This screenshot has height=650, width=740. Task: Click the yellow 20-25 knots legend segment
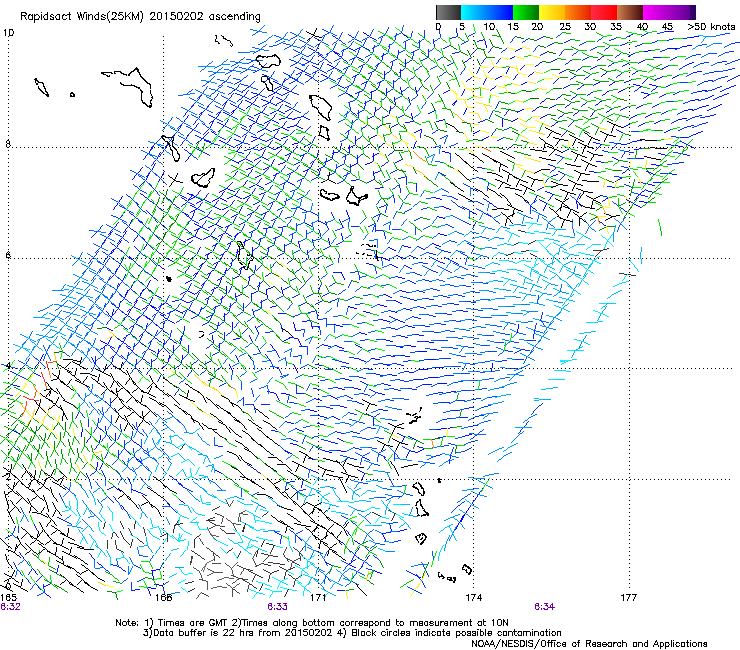tap(552, 12)
